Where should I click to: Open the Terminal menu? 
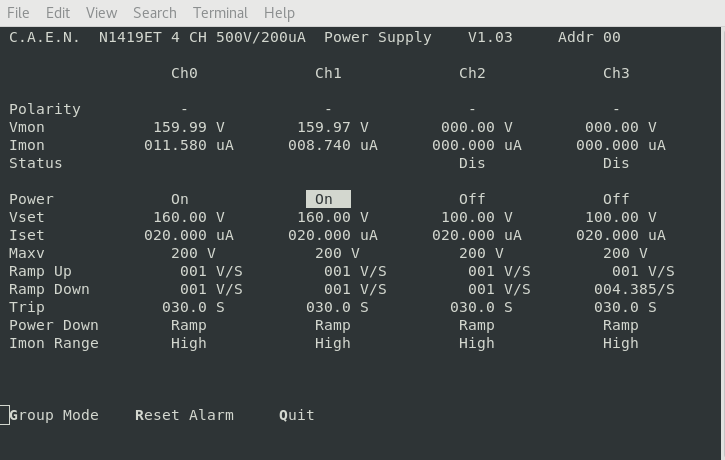pyautogui.click(x=220, y=13)
